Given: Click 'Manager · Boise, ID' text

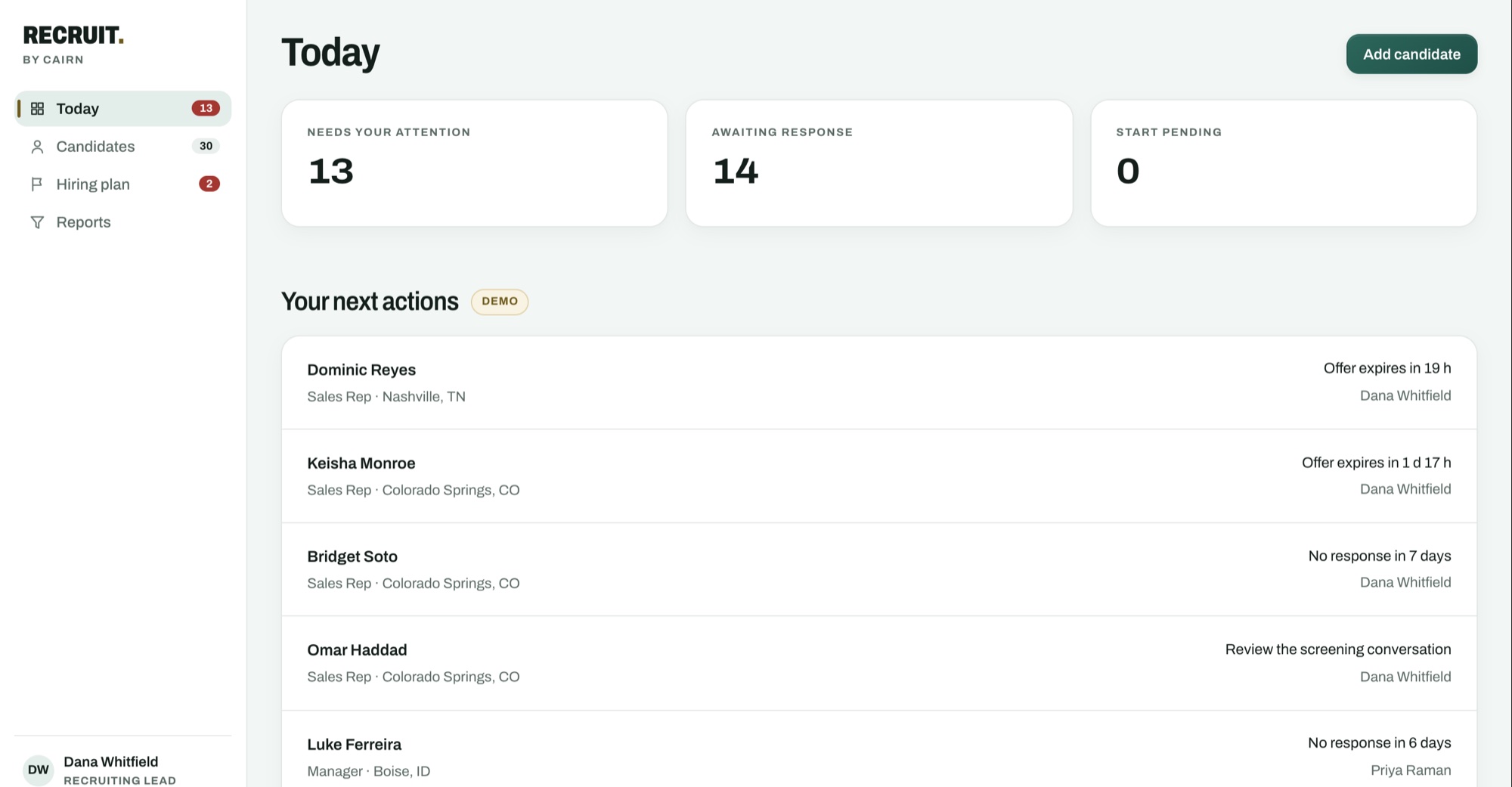Looking at the screenshot, I should (369, 771).
